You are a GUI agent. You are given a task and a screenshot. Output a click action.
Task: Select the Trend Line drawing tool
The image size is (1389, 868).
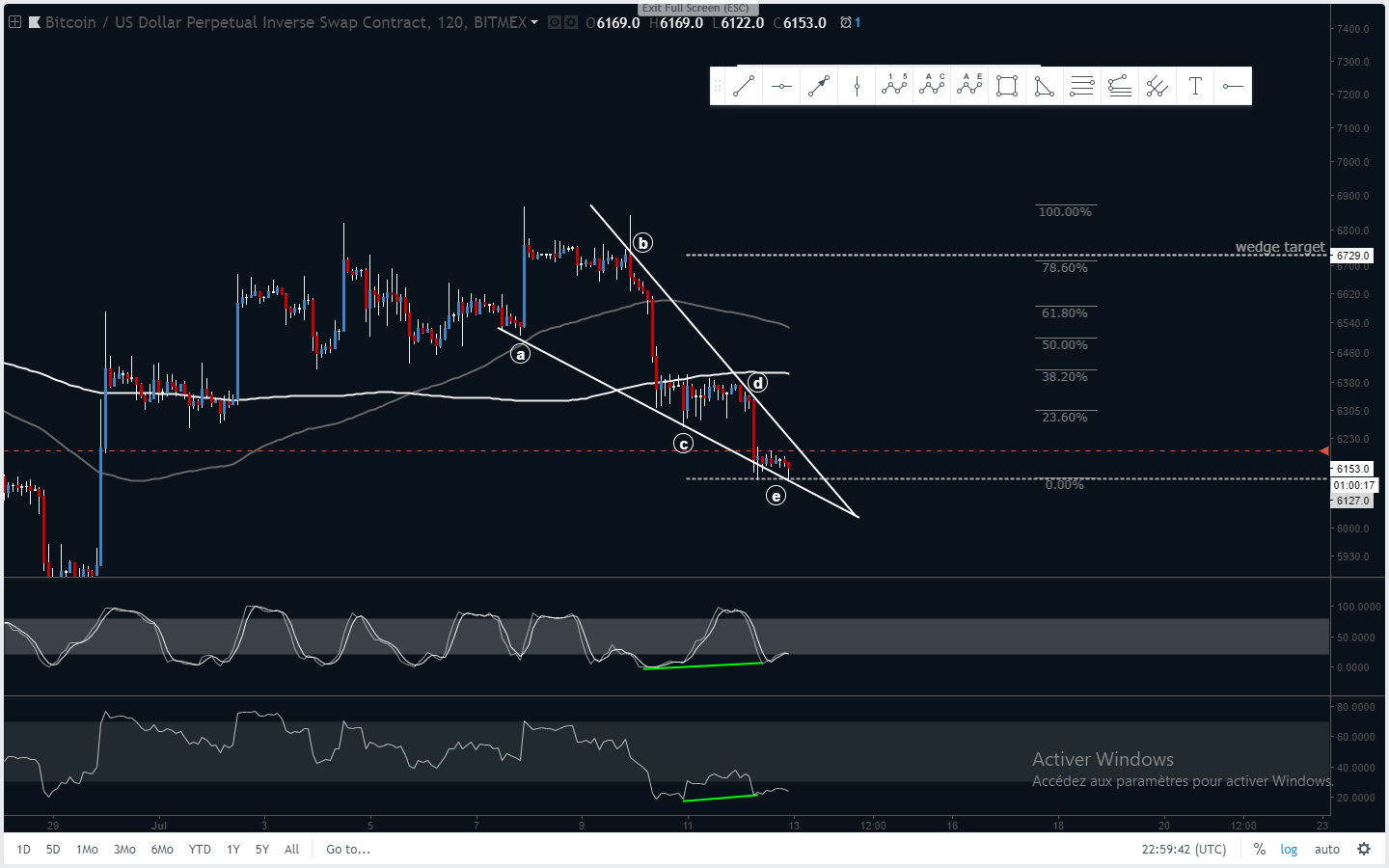pyautogui.click(x=743, y=87)
